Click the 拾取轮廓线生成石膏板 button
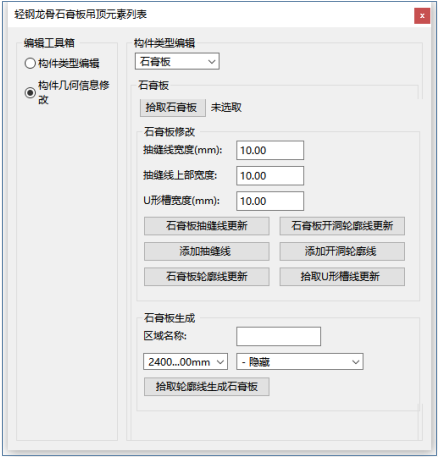Image resolution: width=438 pixels, height=458 pixels. click(x=206, y=387)
